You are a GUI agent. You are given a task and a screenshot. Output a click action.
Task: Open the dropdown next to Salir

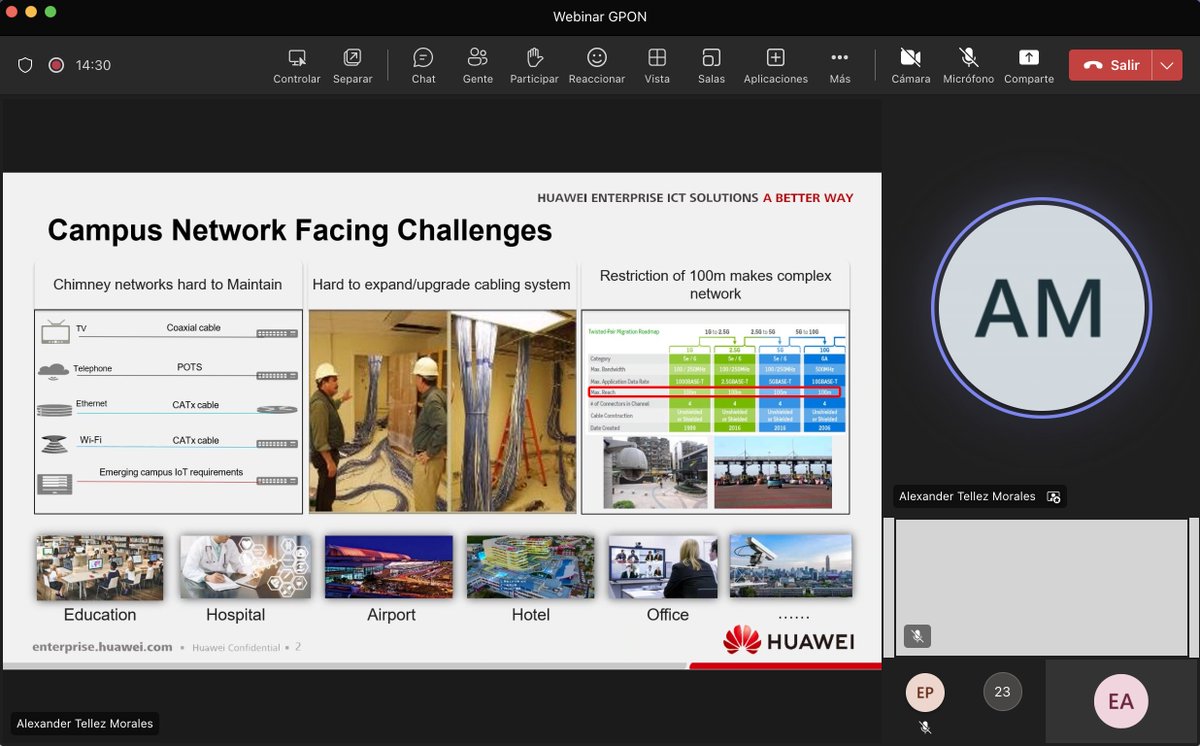point(1166,64)
